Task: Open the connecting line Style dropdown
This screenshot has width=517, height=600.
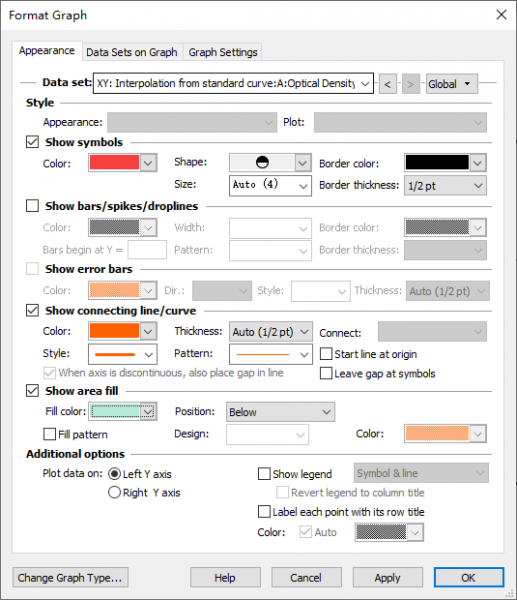Action: [122, 354]
